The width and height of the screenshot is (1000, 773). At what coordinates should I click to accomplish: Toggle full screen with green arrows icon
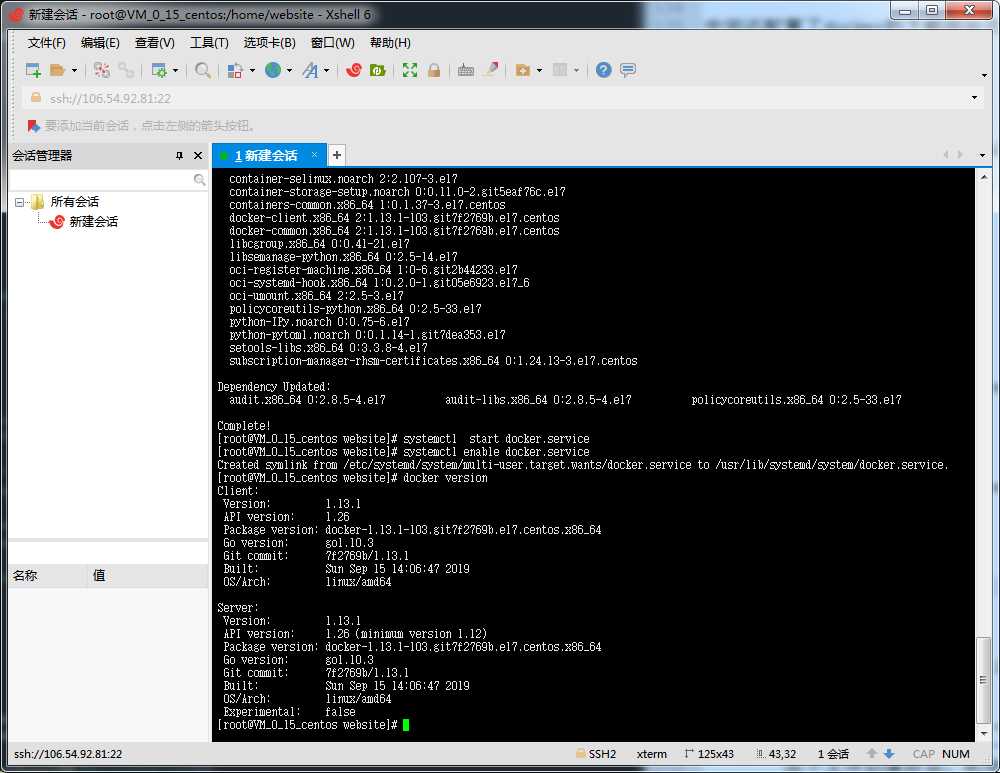coord(410,70)
